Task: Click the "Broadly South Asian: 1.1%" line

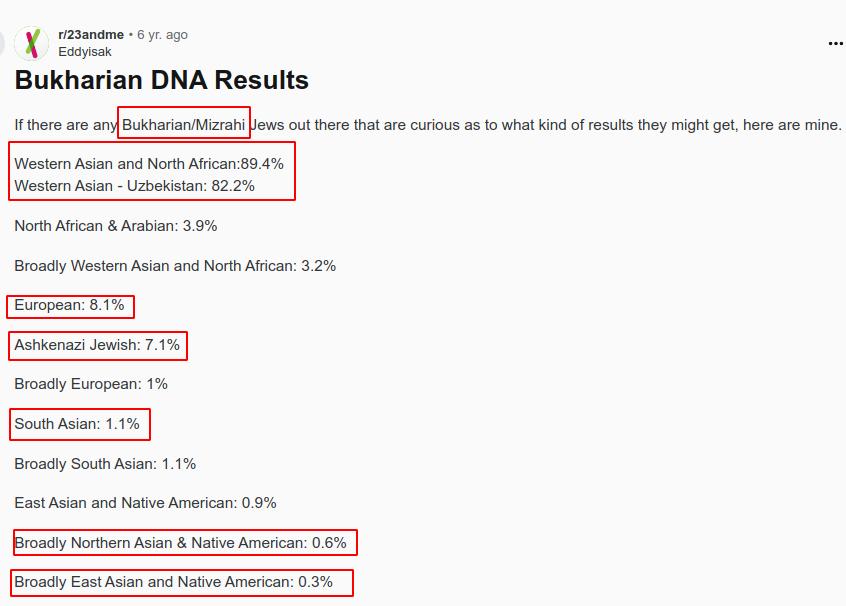Action: point(105,464)
